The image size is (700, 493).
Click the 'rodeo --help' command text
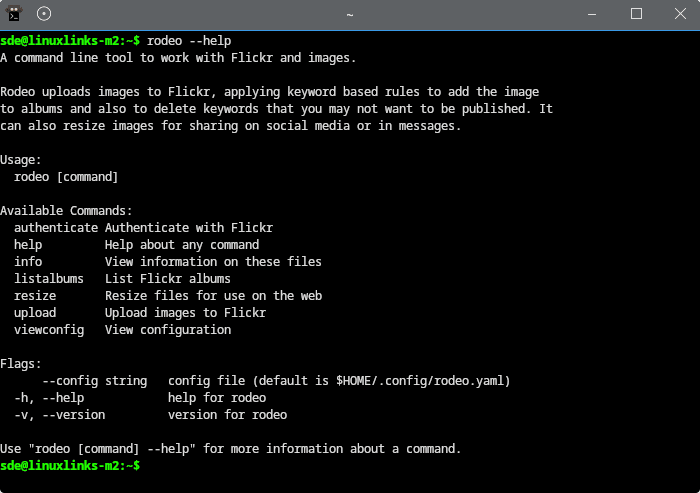189,41
